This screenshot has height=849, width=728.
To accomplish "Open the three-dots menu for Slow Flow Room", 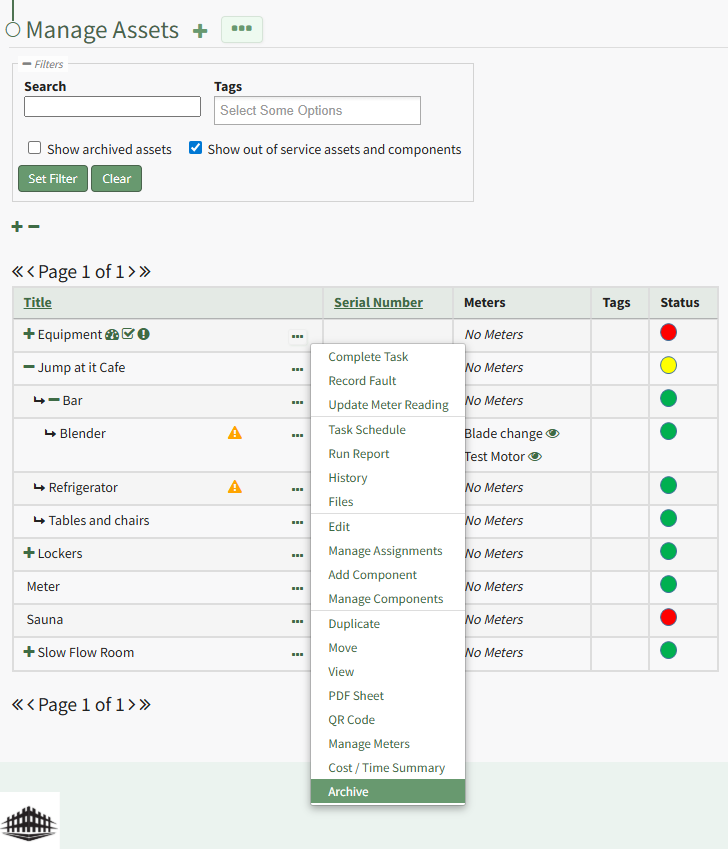I will click(x=297, y=653).
